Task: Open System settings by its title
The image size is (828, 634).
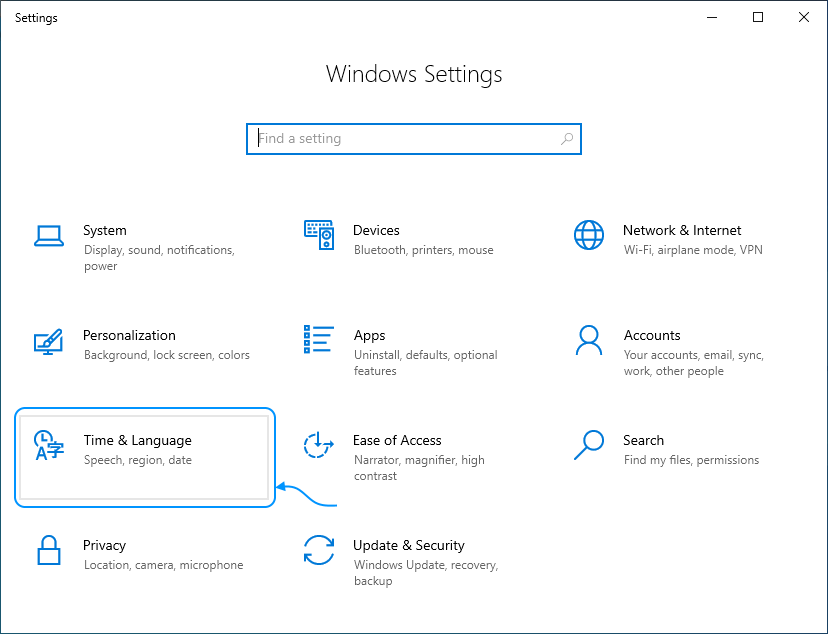Action: [105, 230]
